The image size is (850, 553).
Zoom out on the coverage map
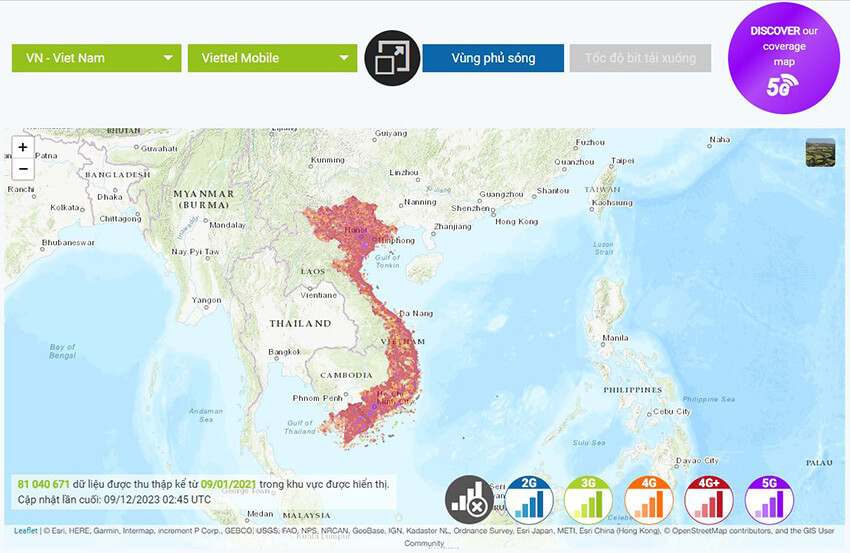23,169
